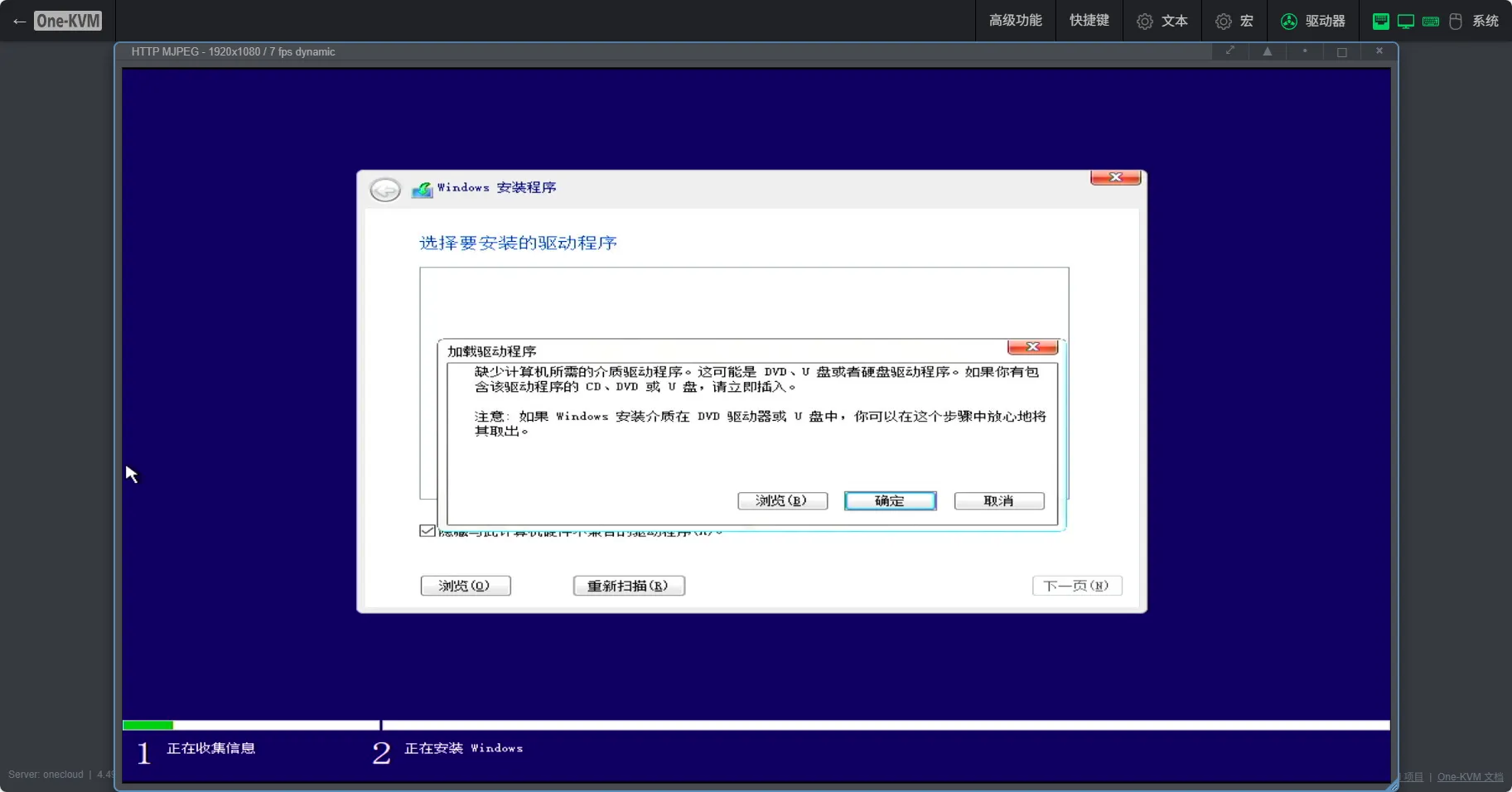Click the 正在安装 Windows step label
The height and width of the screenshot is (792, 1512).
click(464, 748)
